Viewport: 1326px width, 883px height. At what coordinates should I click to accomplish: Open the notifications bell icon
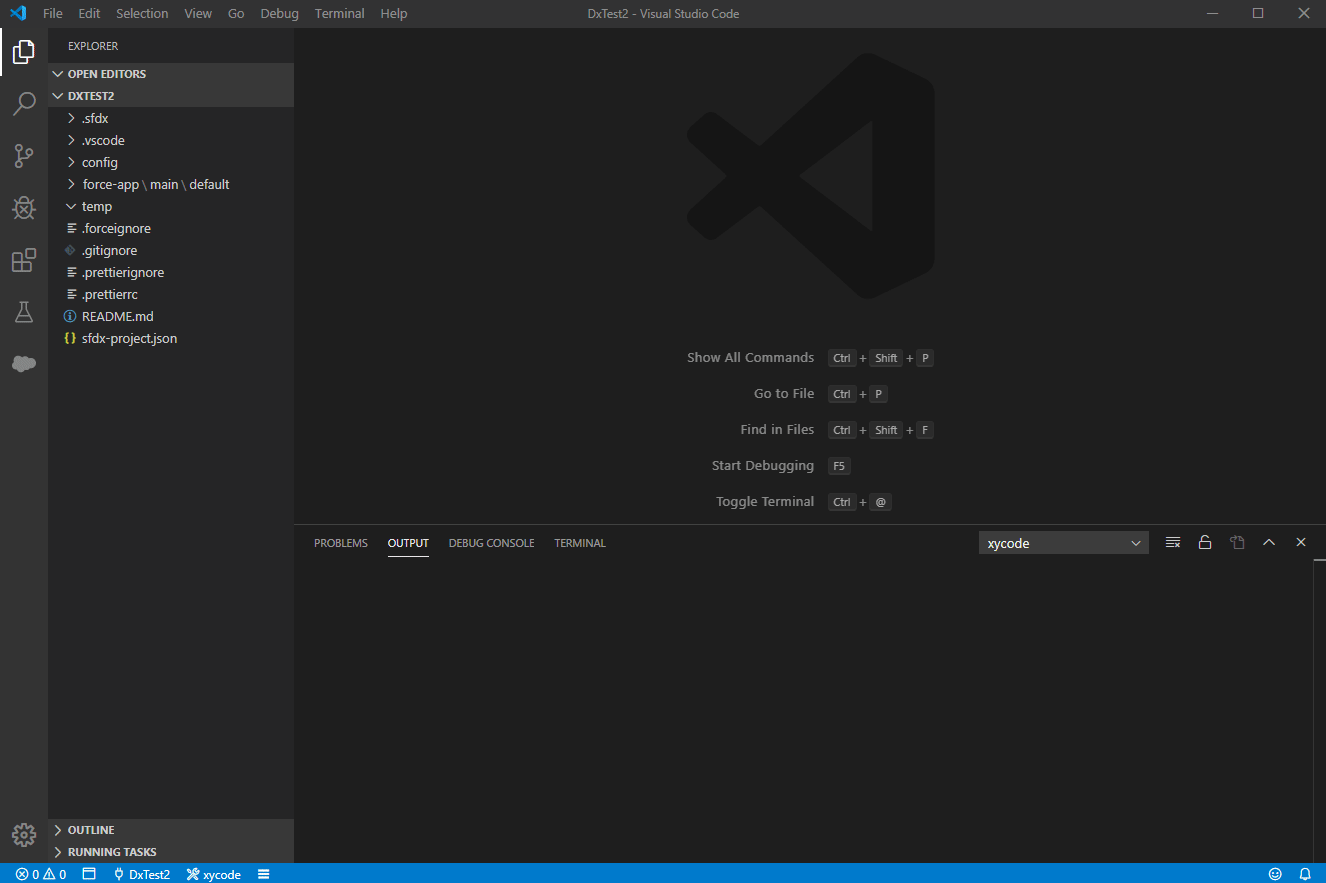(1305, 874)
